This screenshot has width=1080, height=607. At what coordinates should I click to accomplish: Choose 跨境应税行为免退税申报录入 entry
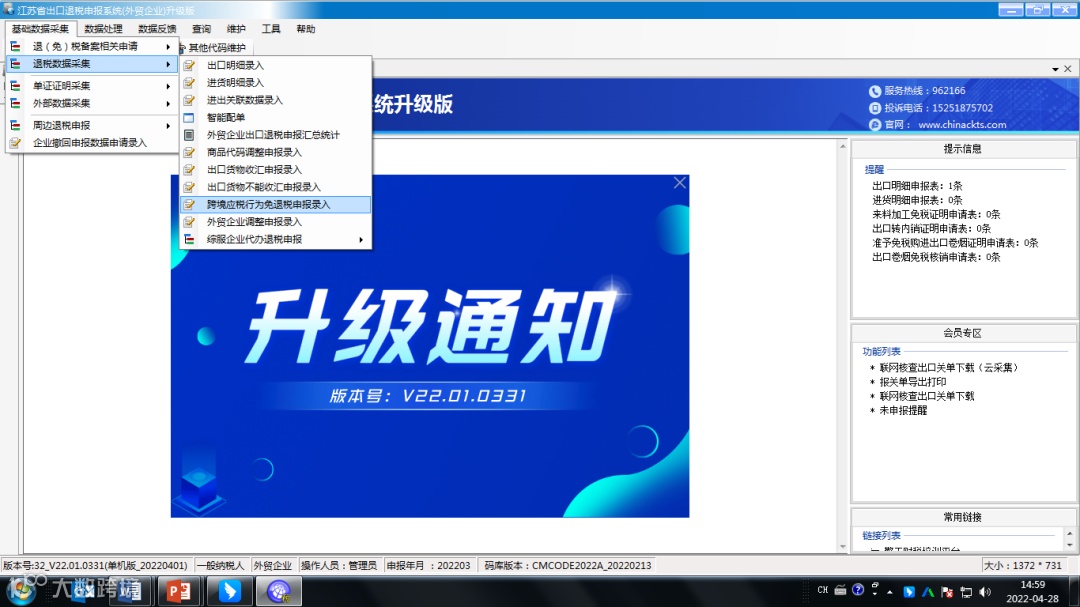[x=276, y=205]
